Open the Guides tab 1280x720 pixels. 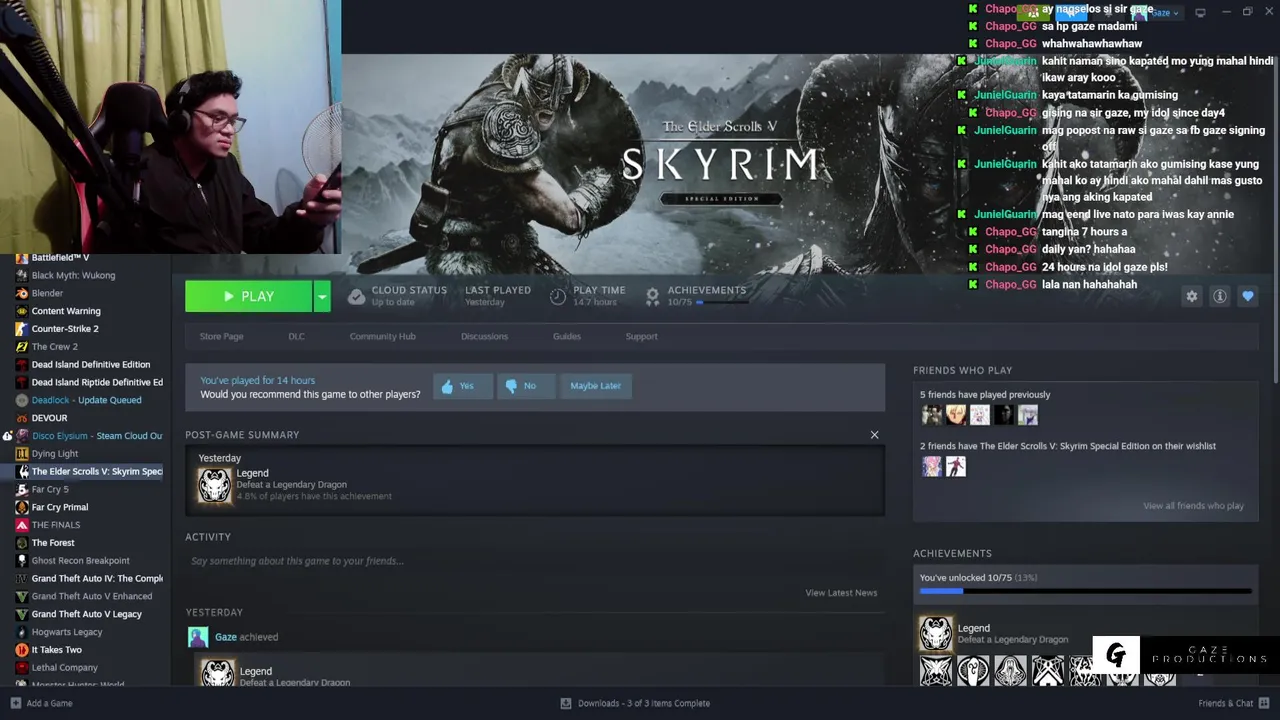coord(566,336)
